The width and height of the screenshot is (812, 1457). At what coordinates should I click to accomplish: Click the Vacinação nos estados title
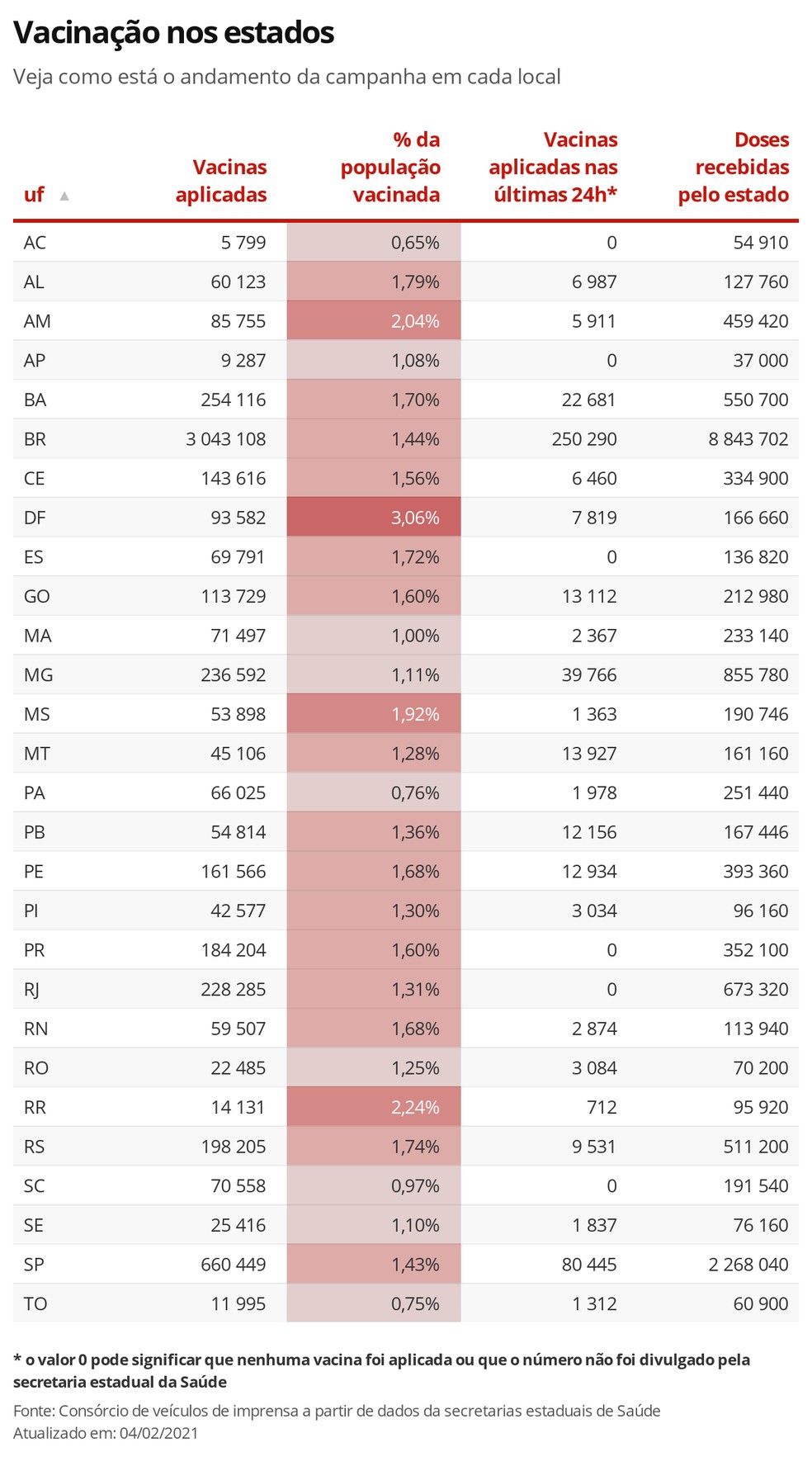tap(173, 33)
